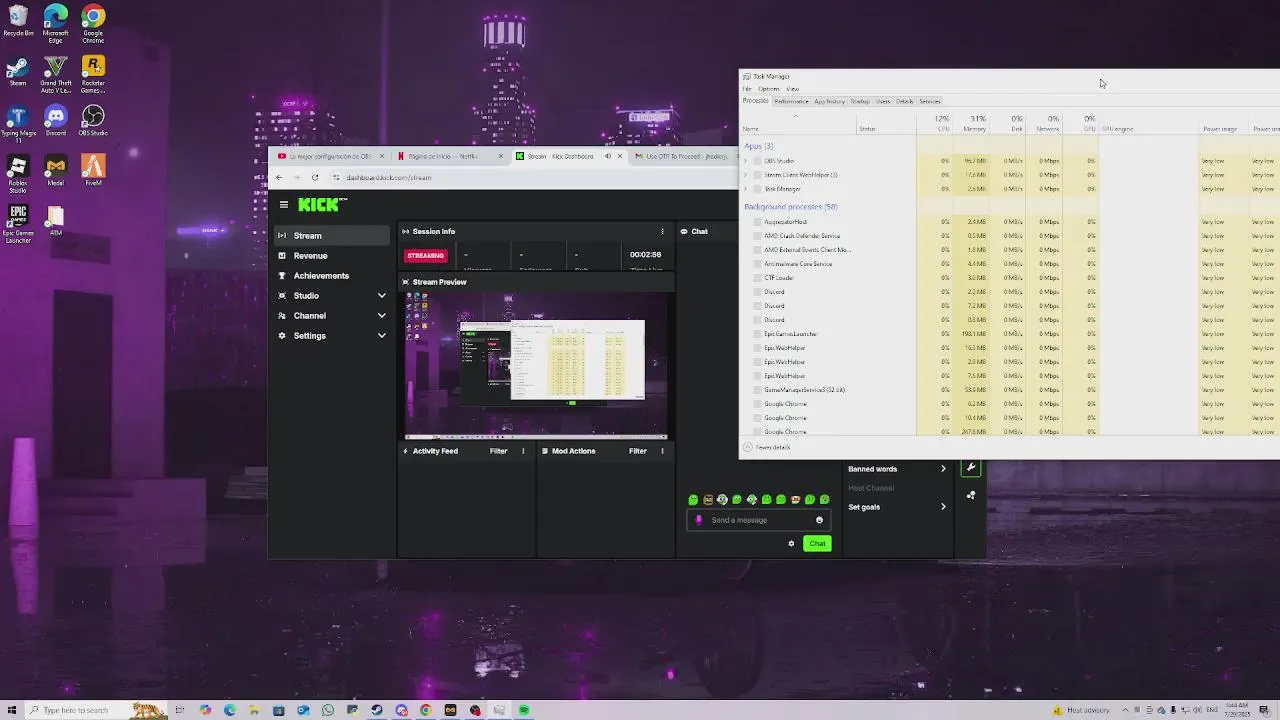
Task: Switch to the Services tab in Task Manager
Action: (930, 101)
